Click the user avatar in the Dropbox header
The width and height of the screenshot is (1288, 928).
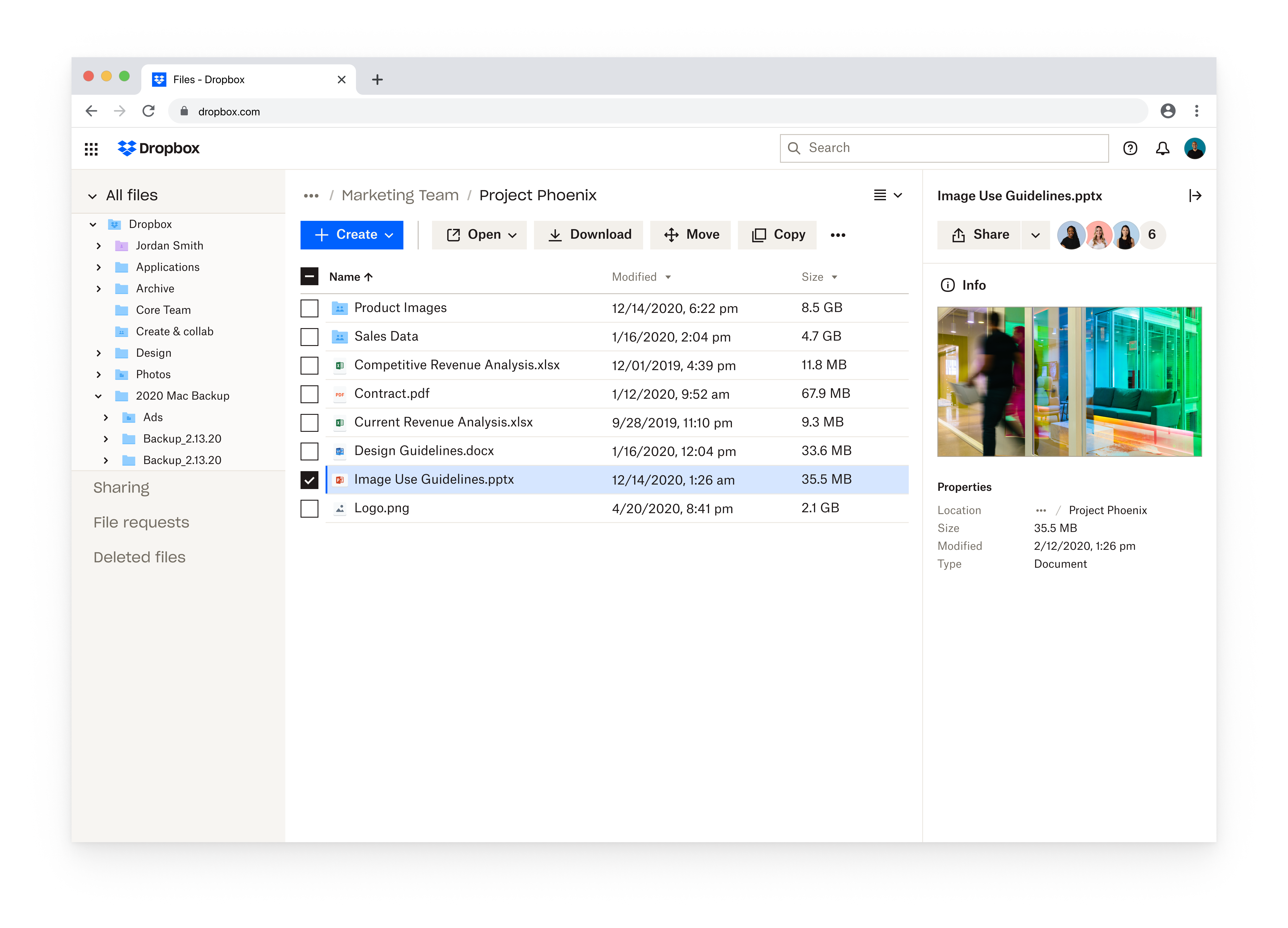[1194, 149]
